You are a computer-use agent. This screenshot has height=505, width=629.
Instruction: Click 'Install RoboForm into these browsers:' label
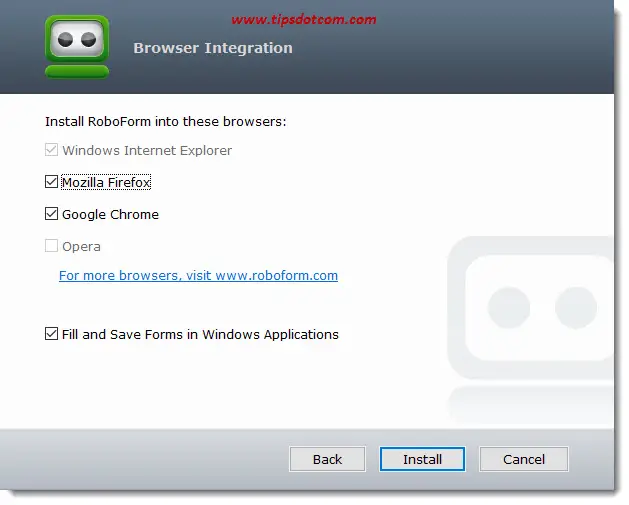(166, 121)
